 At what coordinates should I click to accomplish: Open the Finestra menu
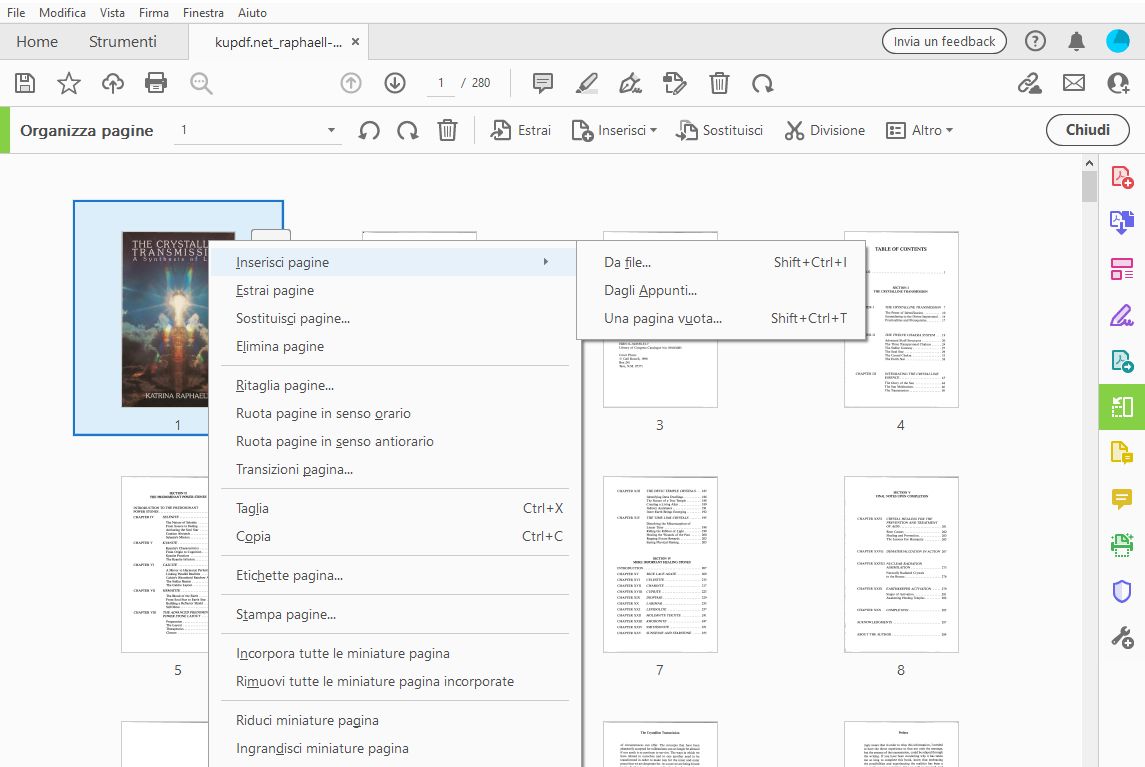(x=203, y=12)
